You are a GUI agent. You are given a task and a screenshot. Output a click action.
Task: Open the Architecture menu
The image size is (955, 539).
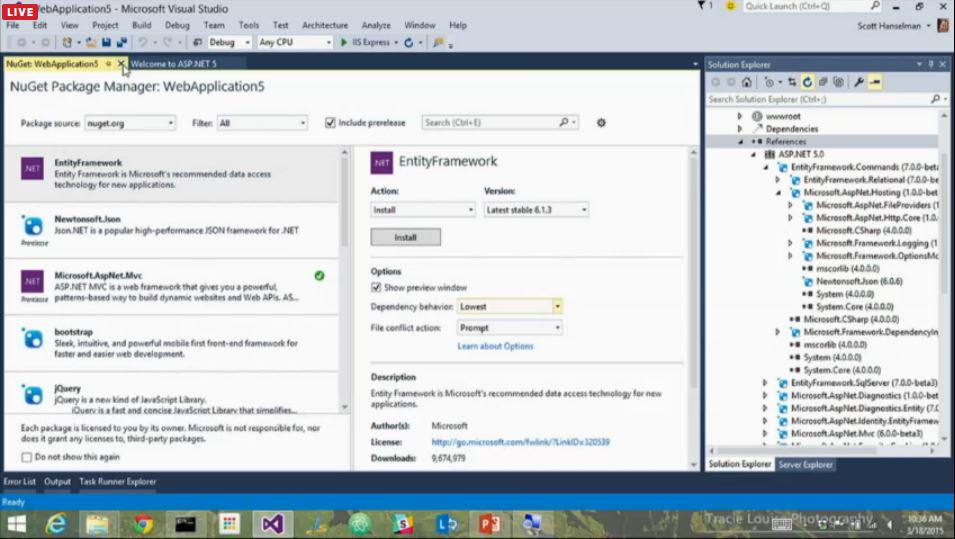[325, 25]
